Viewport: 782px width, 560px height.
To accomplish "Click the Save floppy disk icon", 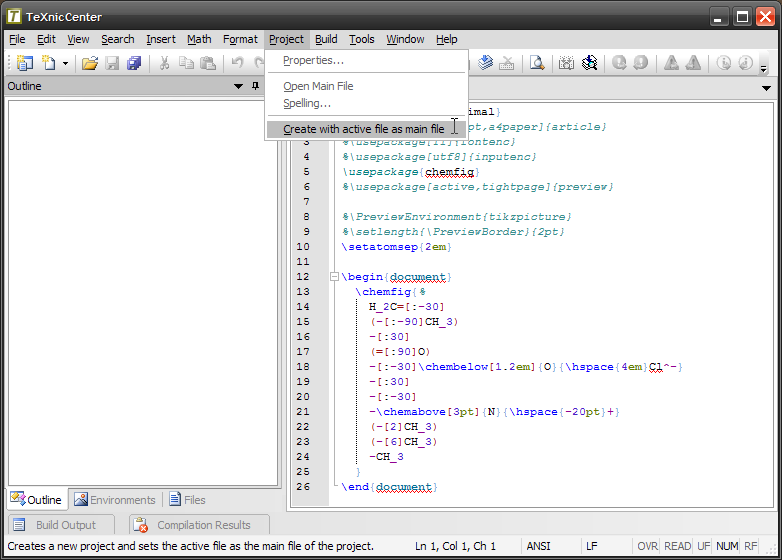I will coord(112,63).
